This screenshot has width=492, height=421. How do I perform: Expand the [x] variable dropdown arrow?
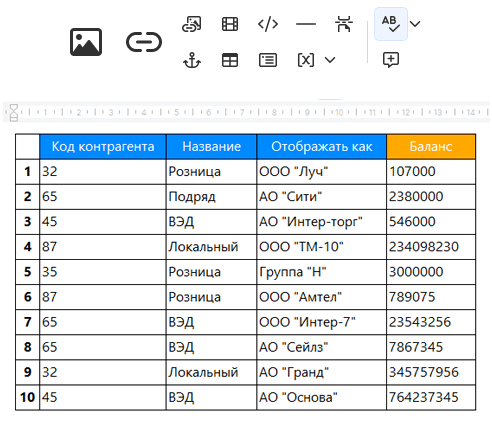pyautogui.click(x=330, y=60)
